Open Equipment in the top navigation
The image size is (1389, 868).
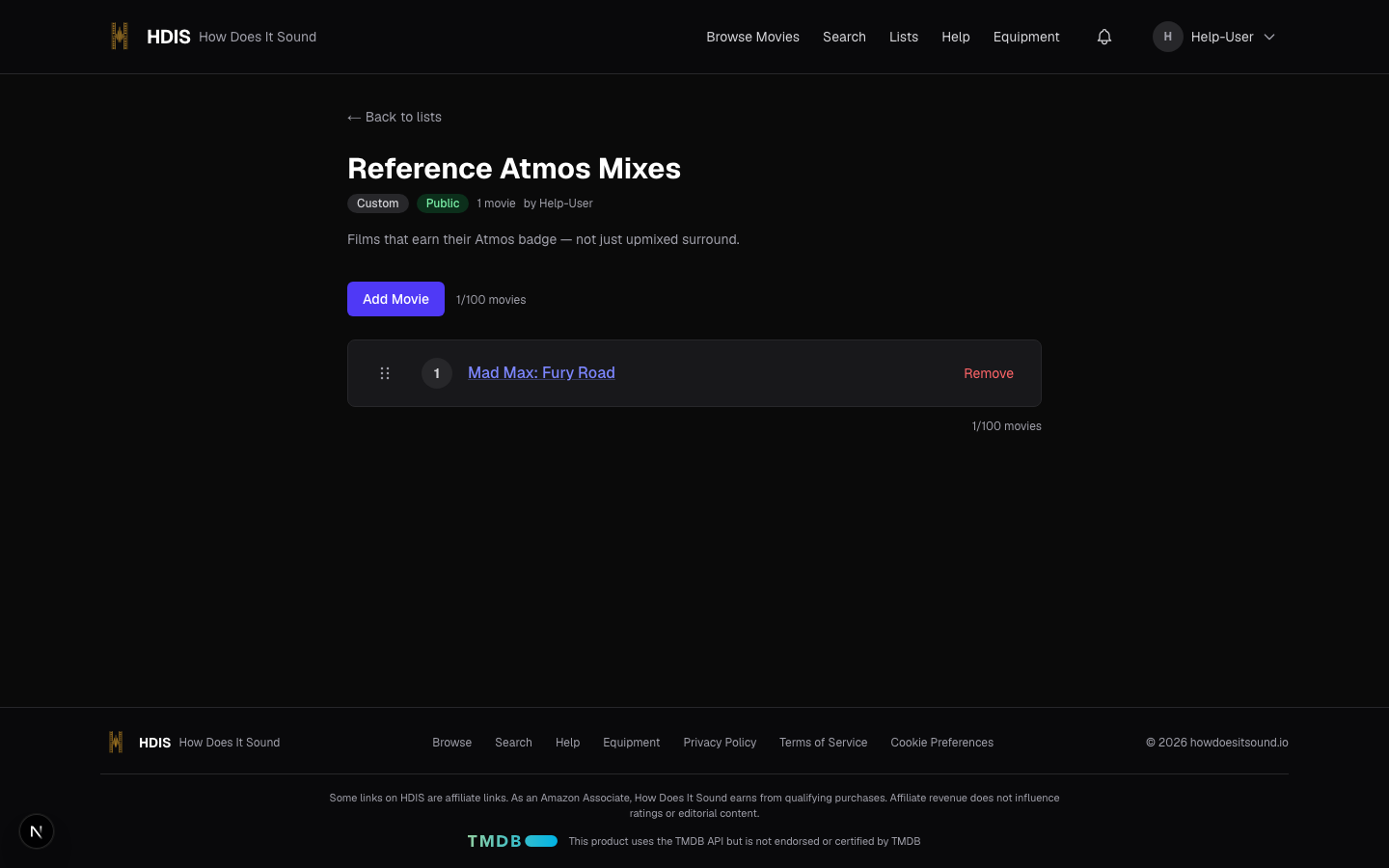pyautogui.click(x=1026, y=37)
